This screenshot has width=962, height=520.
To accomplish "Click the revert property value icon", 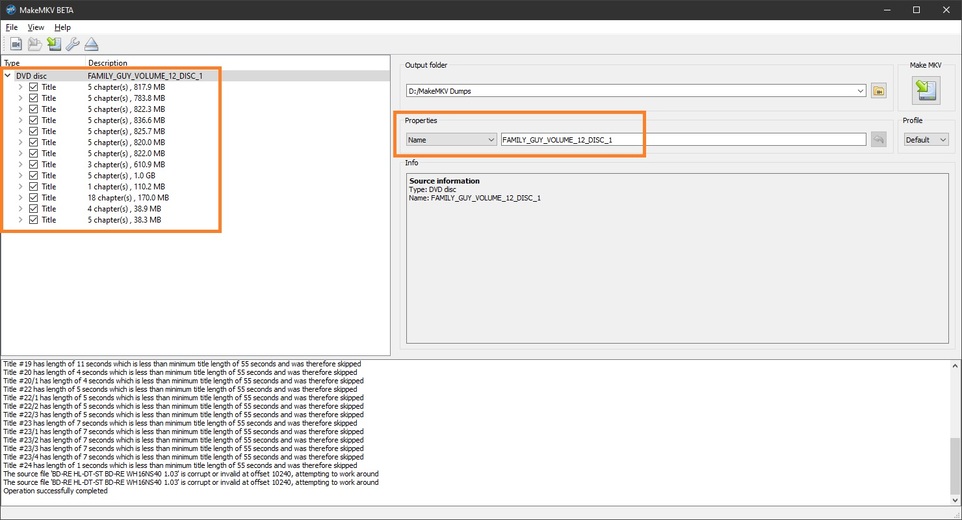I will point(879,140).
